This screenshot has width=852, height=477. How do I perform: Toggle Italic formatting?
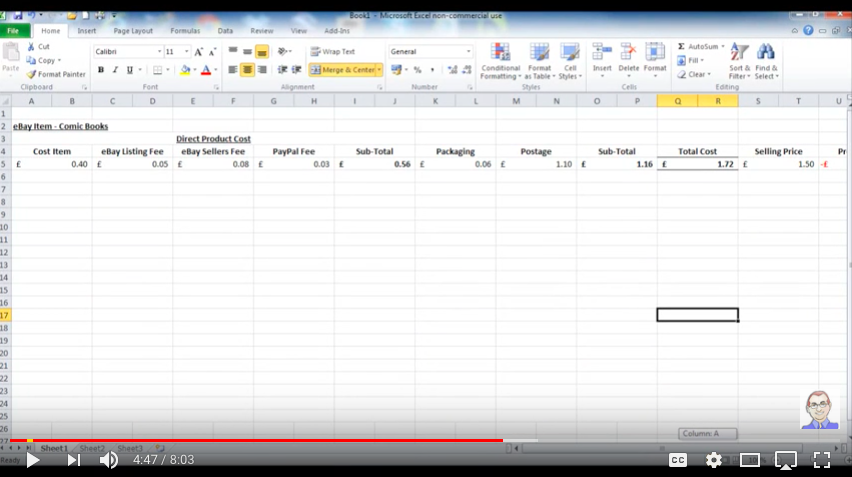click(x=115, y=70)
